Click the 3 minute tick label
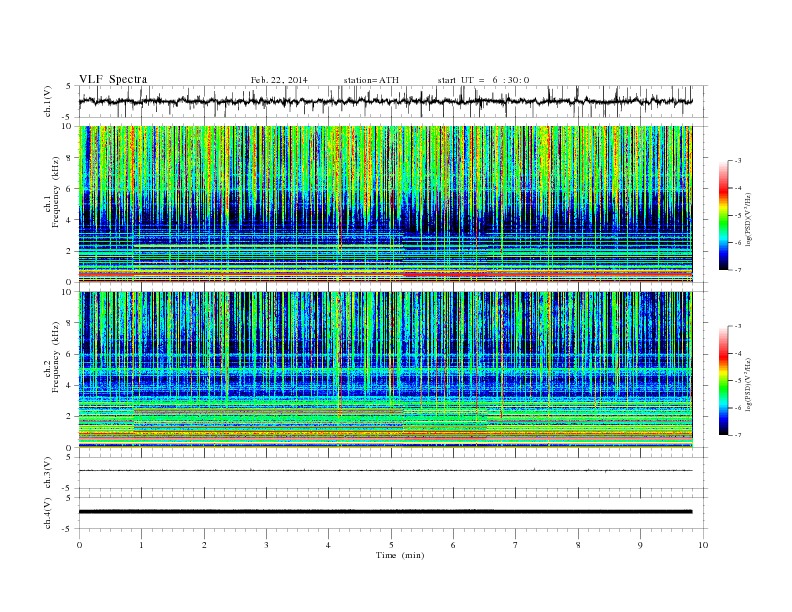The image size is (792, 612). [267, 545]
